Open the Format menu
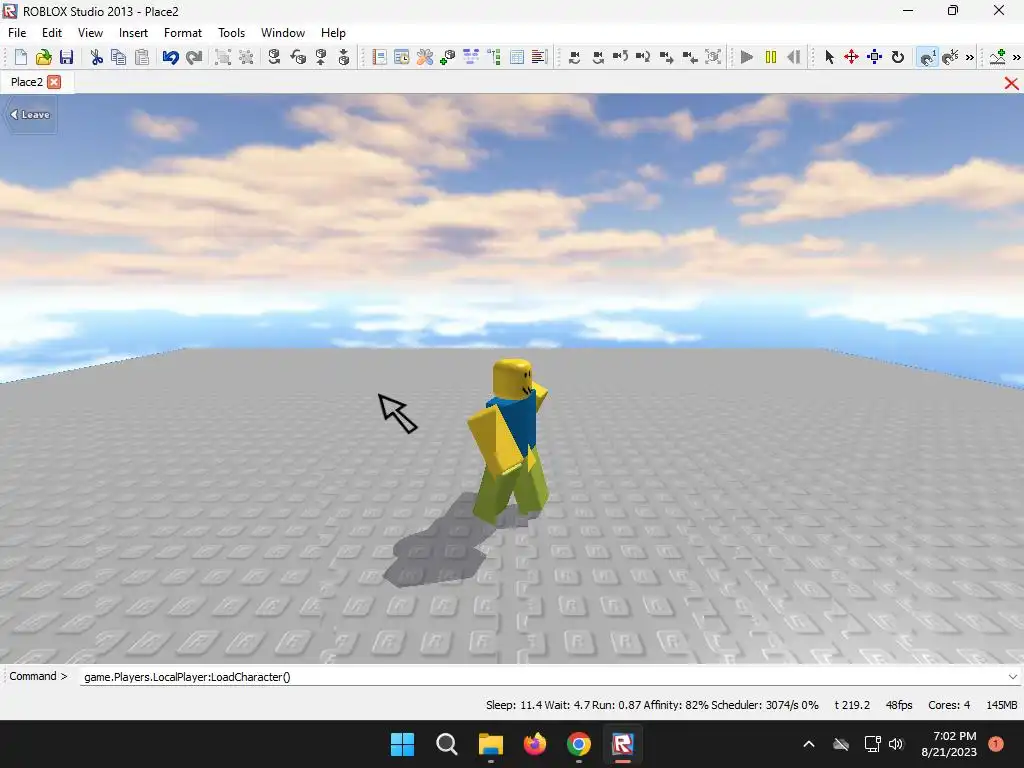This screenshot has height=768, width=1024. click(x=183, y=33)
